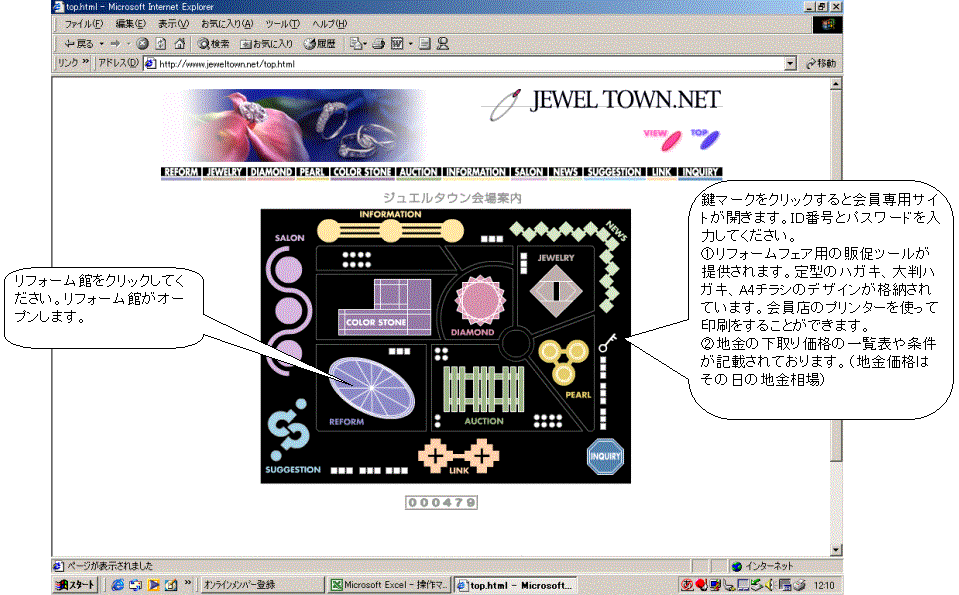The image size is (959, 595).
Task: Click the COLOR STONE navigation bar link
Action: pyautogui.click(x=362, y=172)
